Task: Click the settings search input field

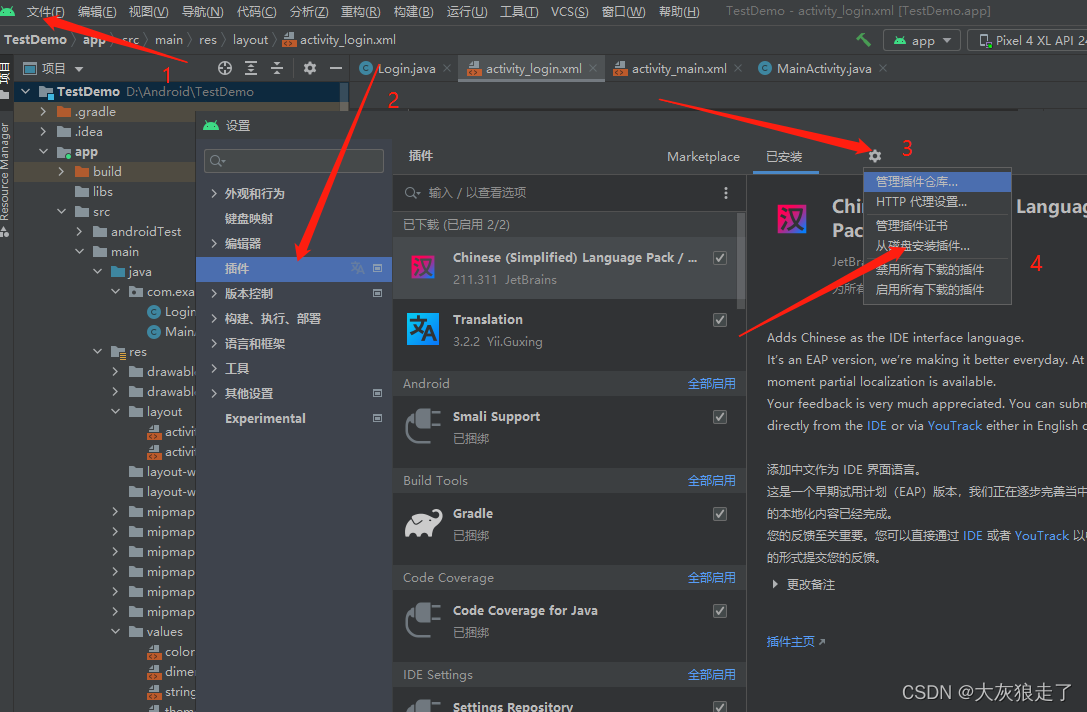Action: click(294, 161)
